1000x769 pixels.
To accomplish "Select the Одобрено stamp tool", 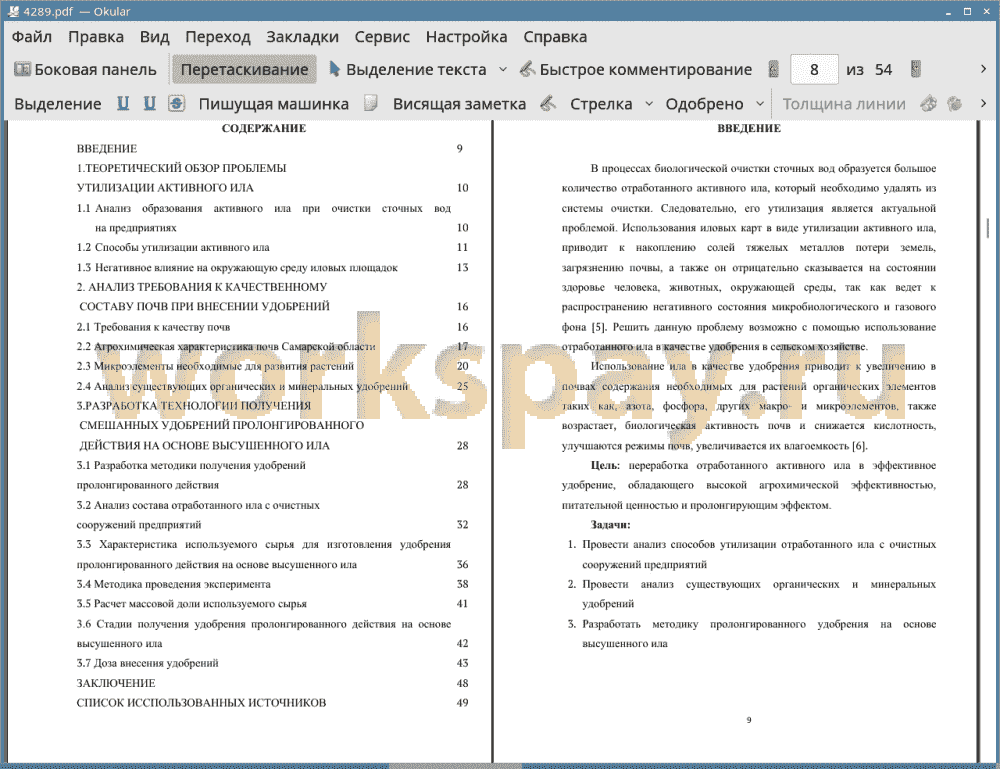I will click(704, 104).
